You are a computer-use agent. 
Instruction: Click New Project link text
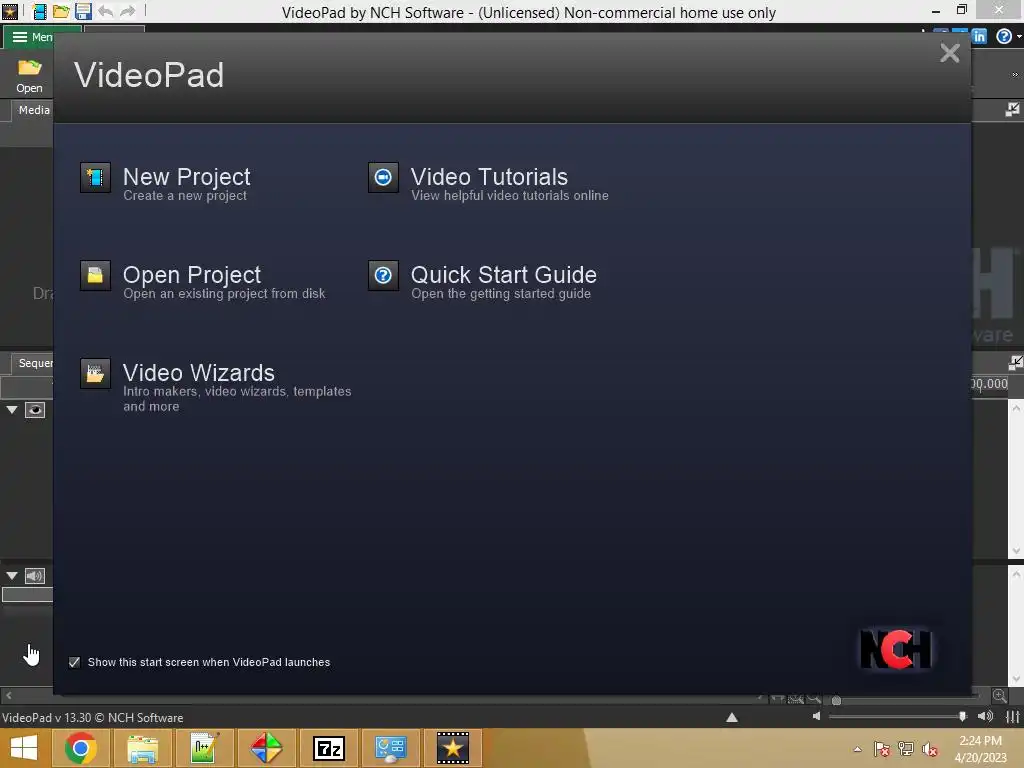(x=186, y=177)
